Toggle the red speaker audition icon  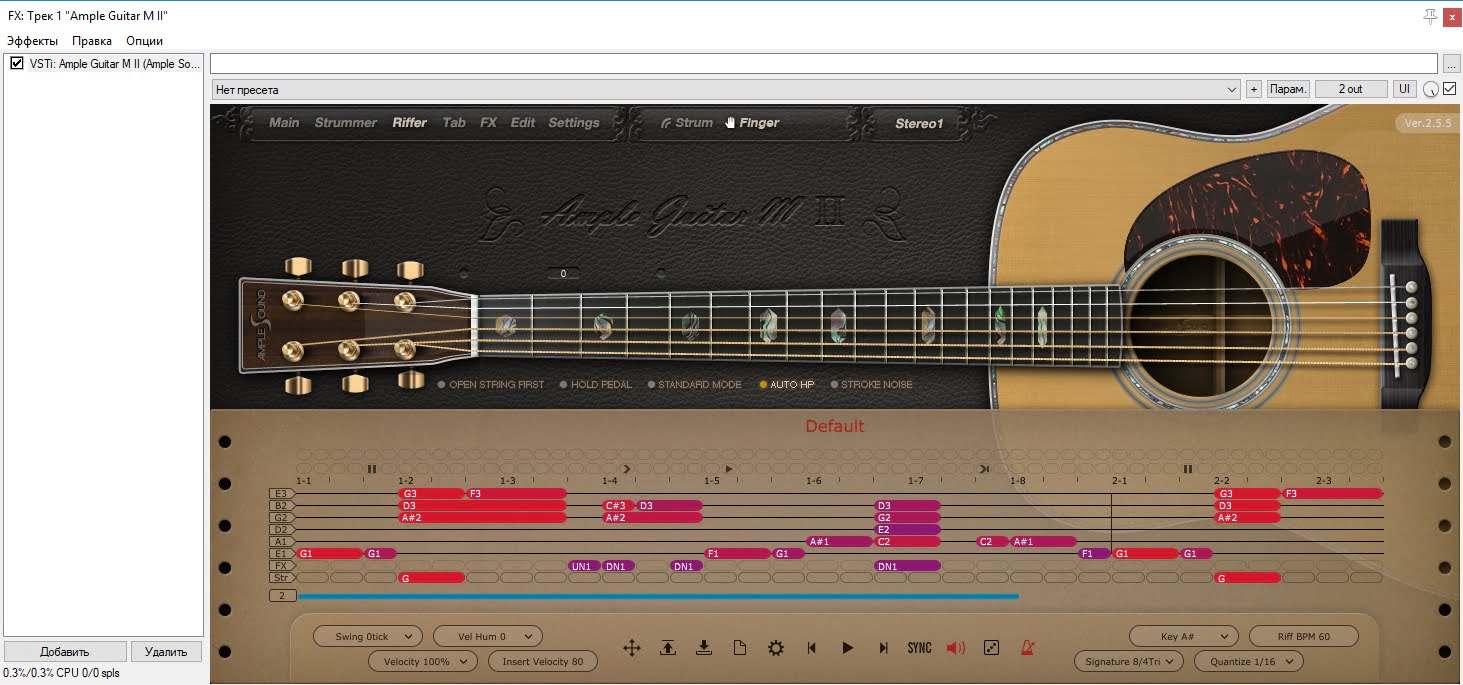tap(956, 648)
